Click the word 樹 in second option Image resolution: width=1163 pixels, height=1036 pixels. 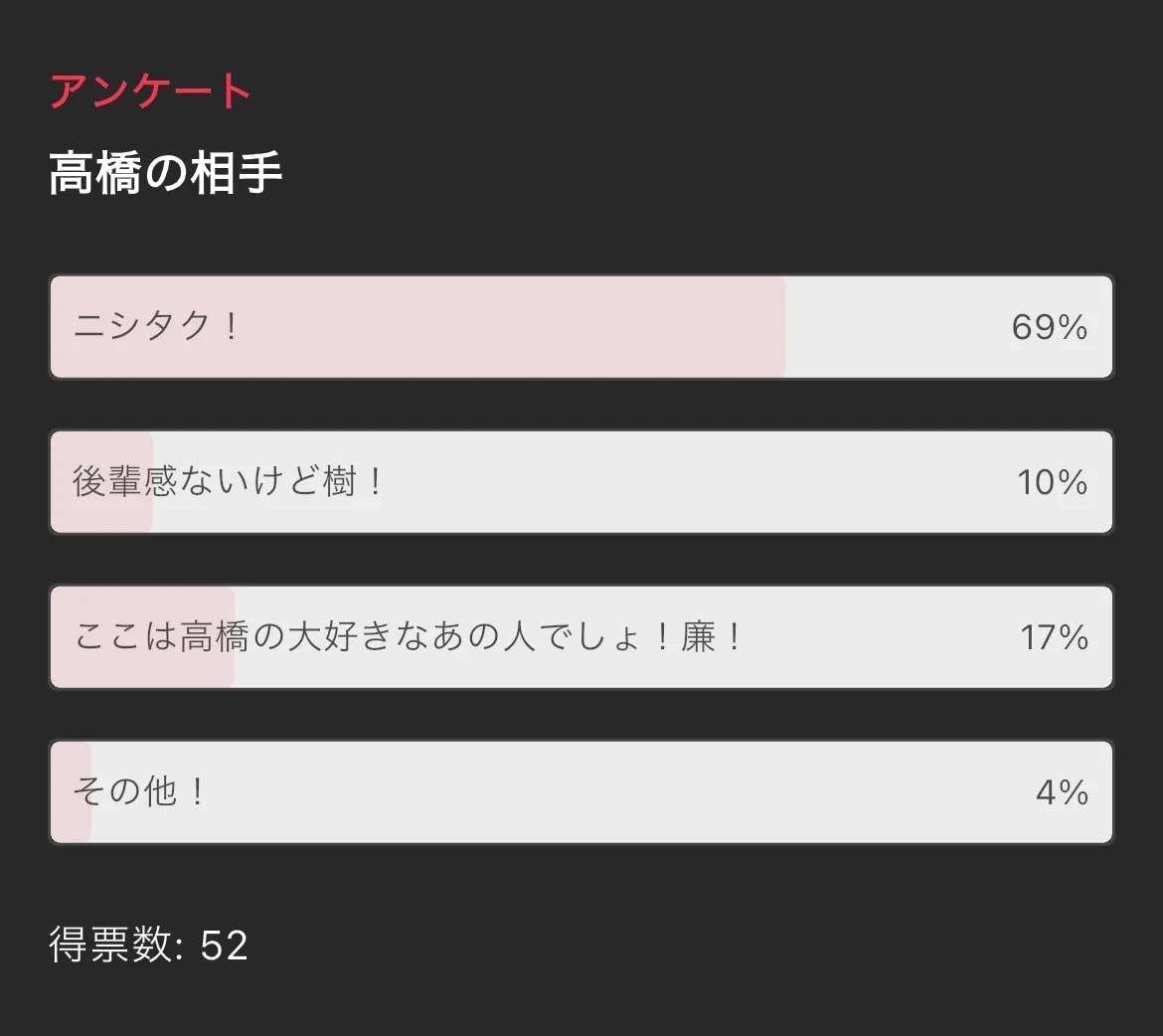340,482
